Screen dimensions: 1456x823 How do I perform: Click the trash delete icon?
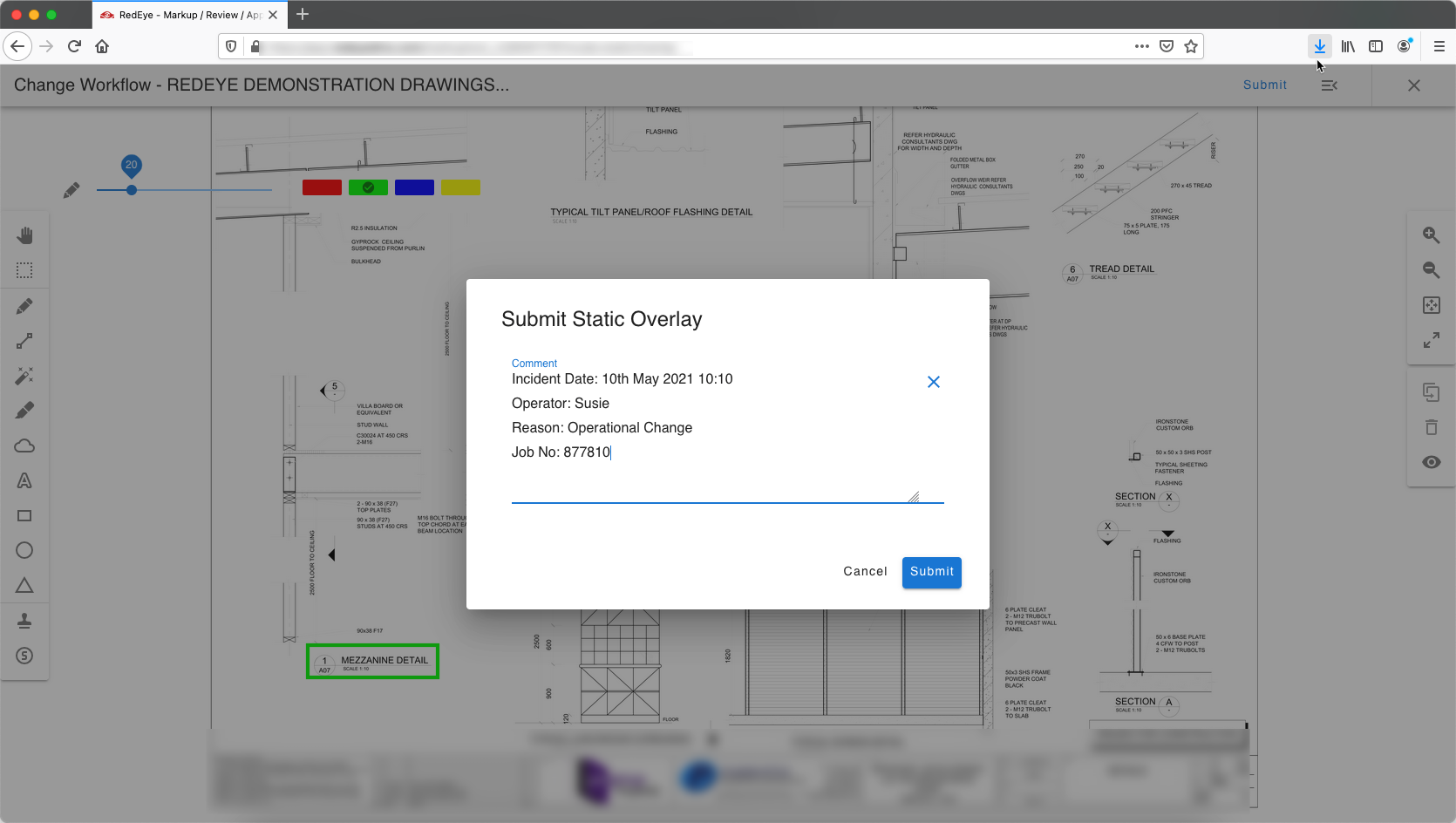pos(1432,427)
